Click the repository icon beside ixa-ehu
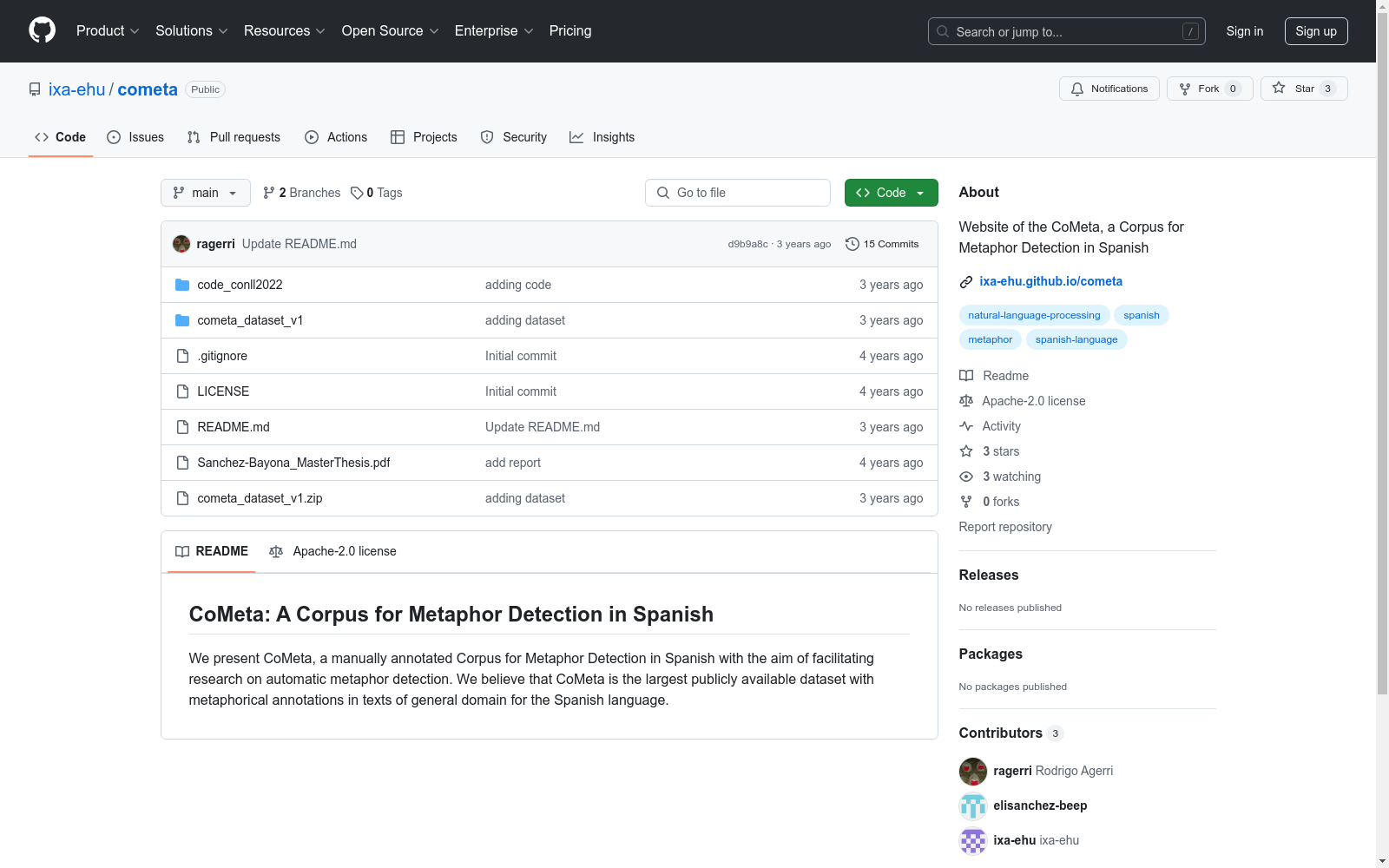This screenshot has width=1389, height=868. pos(35,89)
